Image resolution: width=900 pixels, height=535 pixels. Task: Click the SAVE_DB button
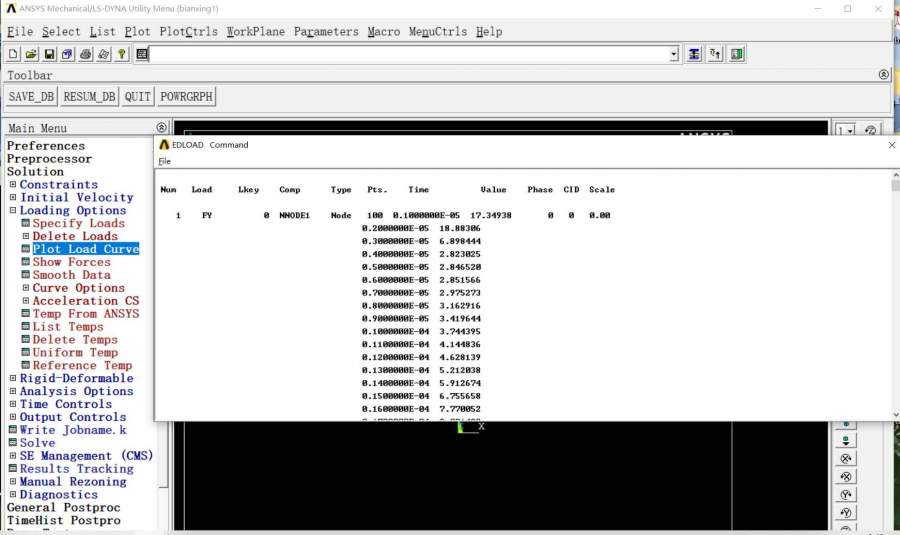tap(31, 97)
